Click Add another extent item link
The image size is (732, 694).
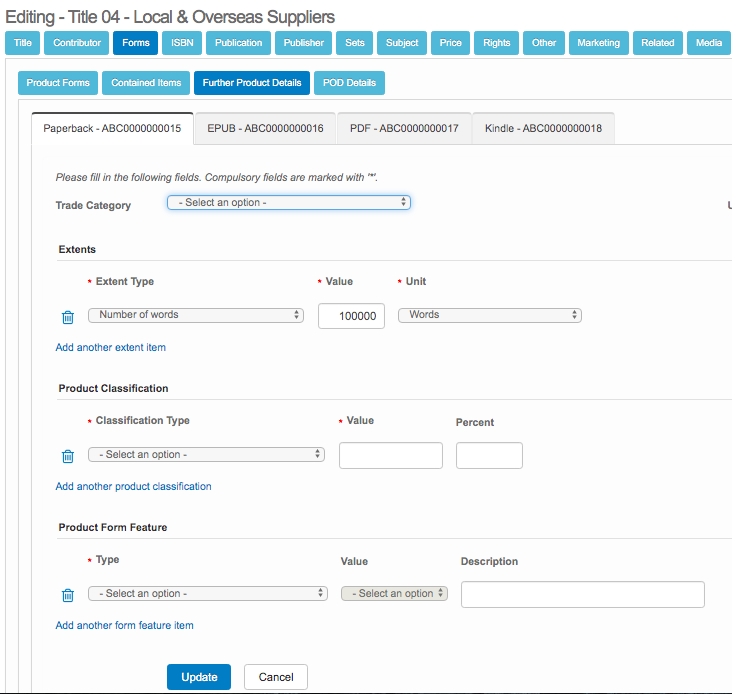click(111, 348)
